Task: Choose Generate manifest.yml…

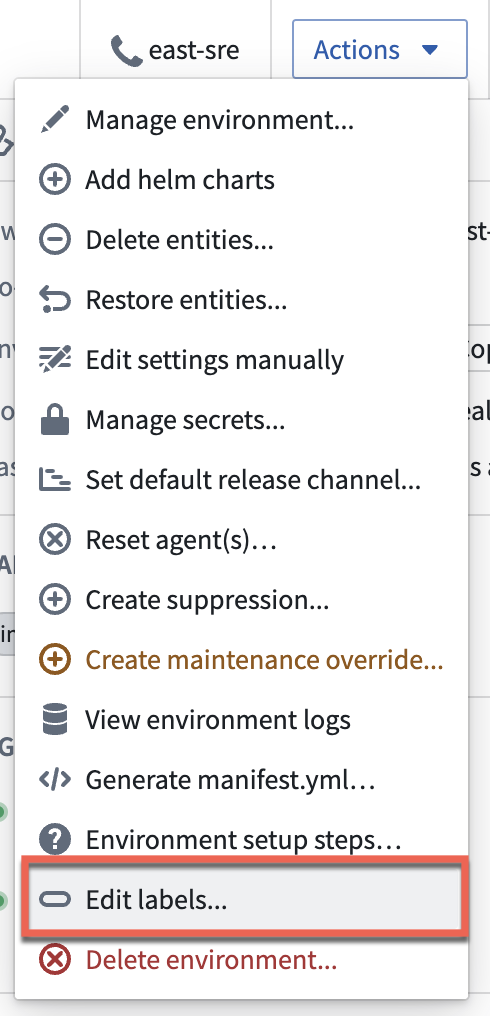Action: pyautogui.click(x=241, y=780)
